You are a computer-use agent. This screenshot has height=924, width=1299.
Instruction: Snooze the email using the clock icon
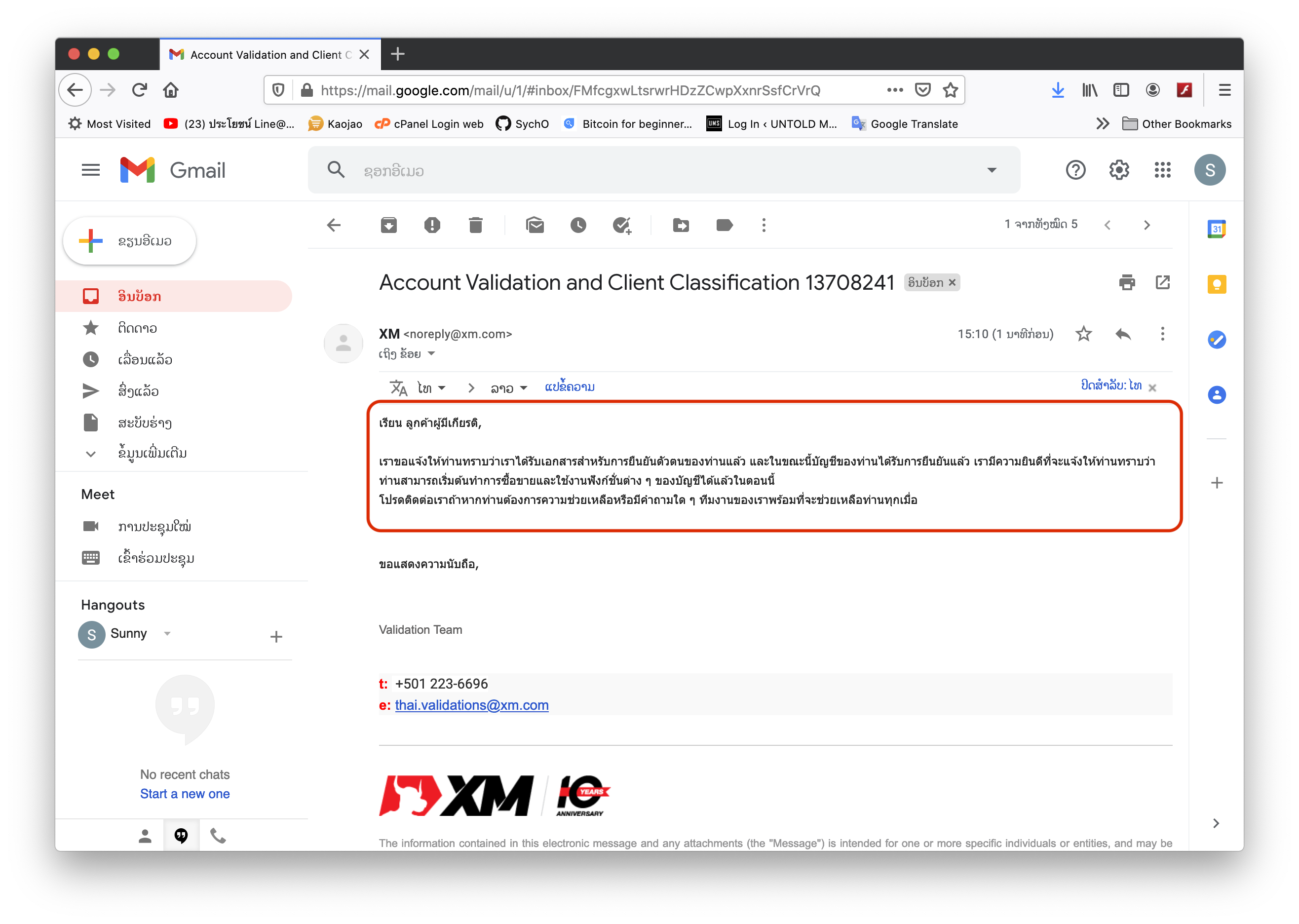578,225
